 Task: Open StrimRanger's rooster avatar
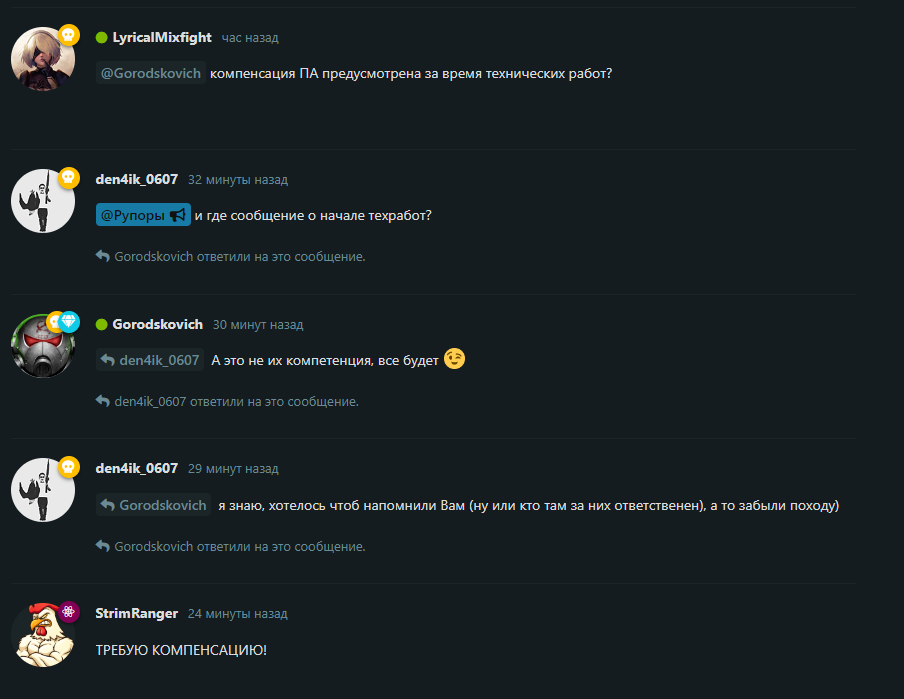(43, 635)
